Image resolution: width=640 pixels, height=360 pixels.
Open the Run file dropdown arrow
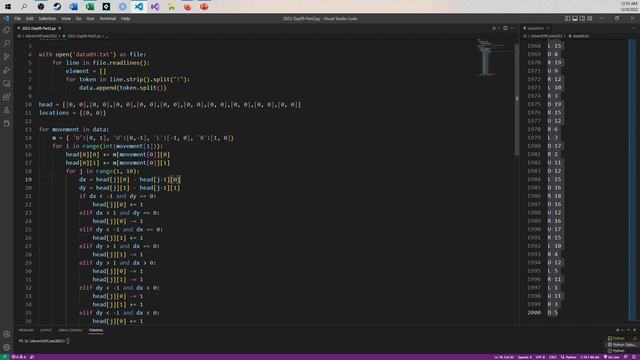click(499, 28)
